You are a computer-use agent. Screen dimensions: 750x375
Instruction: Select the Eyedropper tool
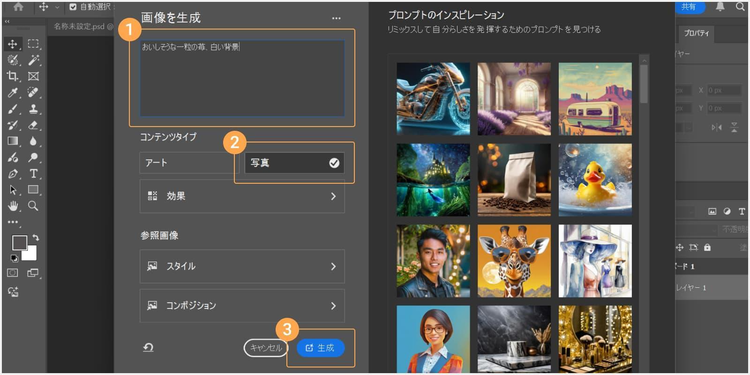click(13, 92)
